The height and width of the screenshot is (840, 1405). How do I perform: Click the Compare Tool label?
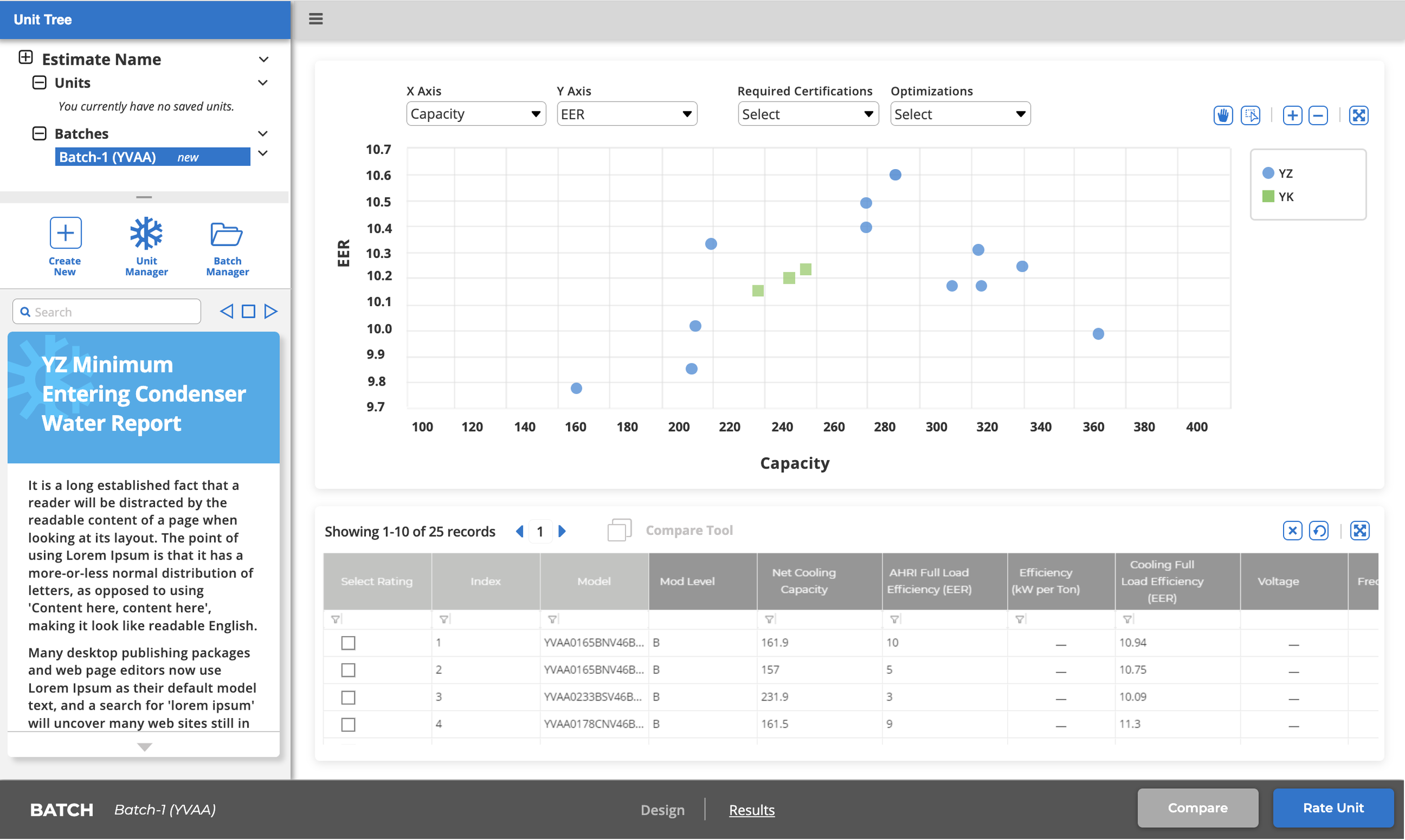pyautogui.click(x=689, y=531)
